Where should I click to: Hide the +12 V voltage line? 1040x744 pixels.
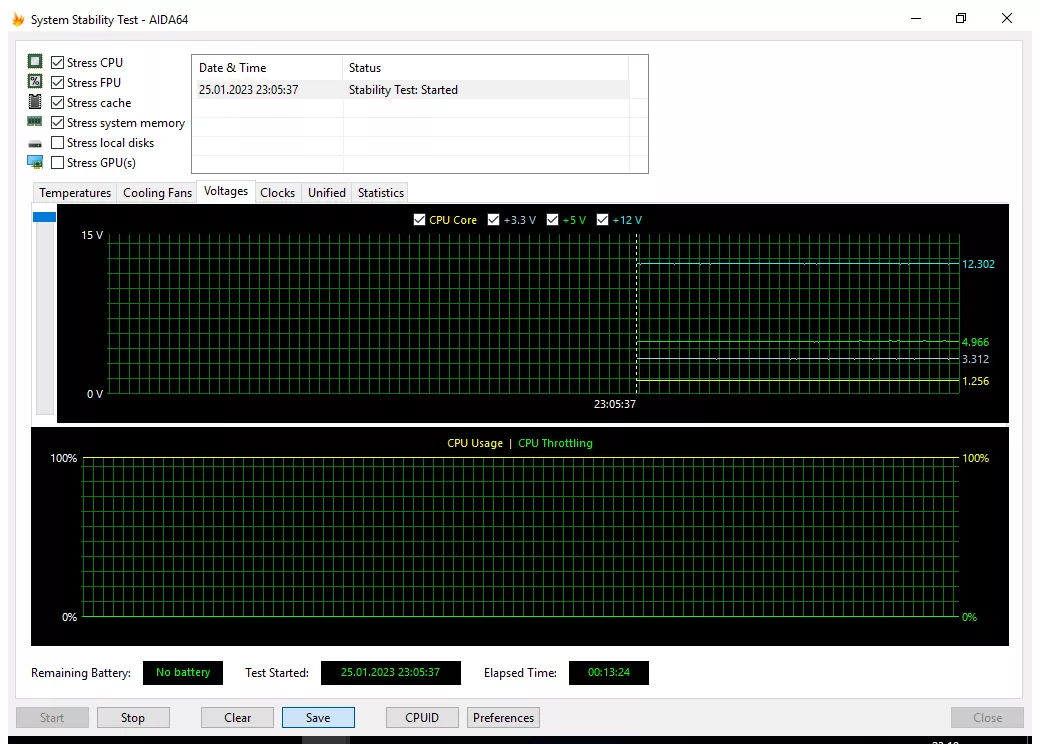coord(602,219)
